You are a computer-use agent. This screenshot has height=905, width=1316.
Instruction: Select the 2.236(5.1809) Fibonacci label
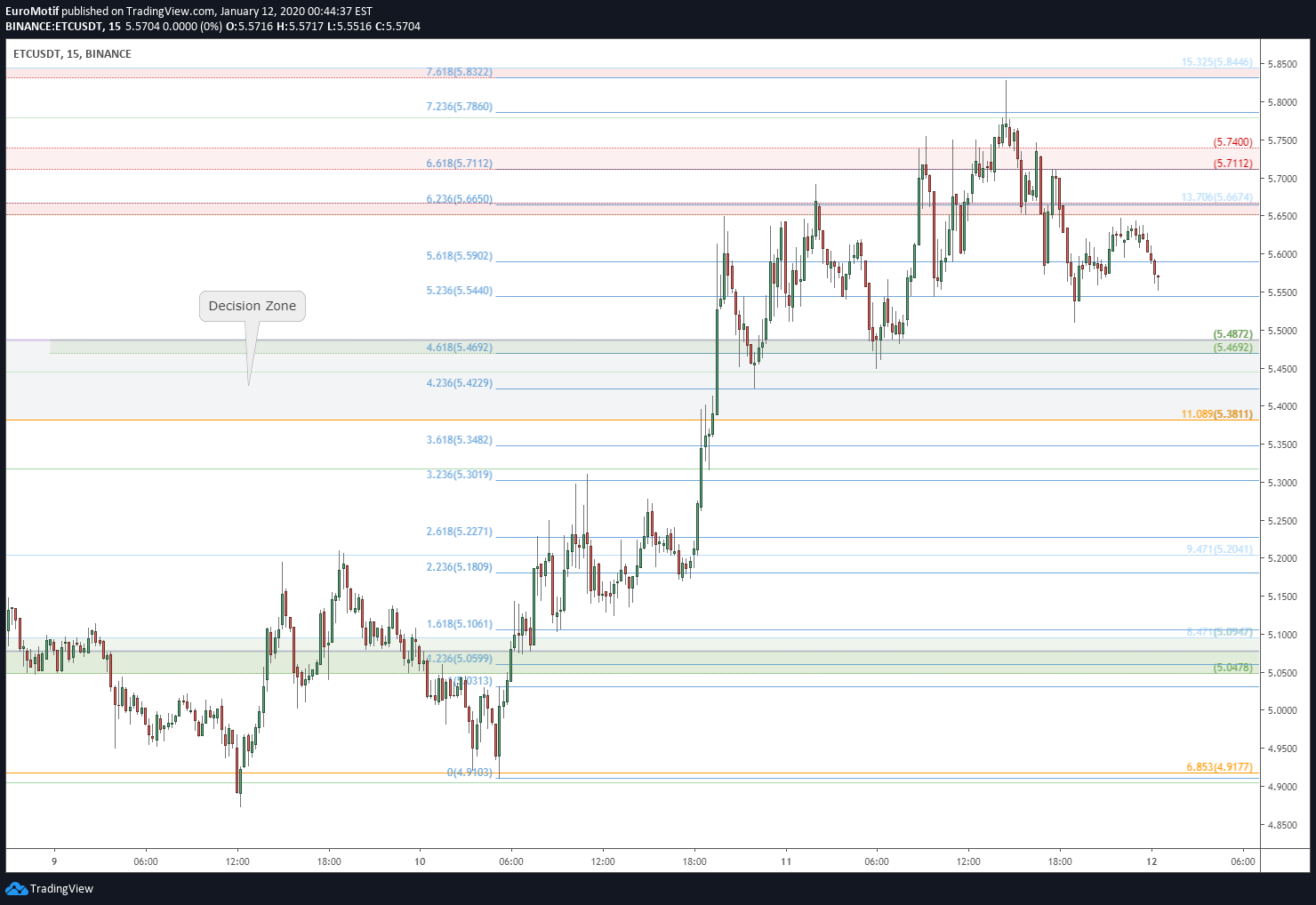coord(460,567)
